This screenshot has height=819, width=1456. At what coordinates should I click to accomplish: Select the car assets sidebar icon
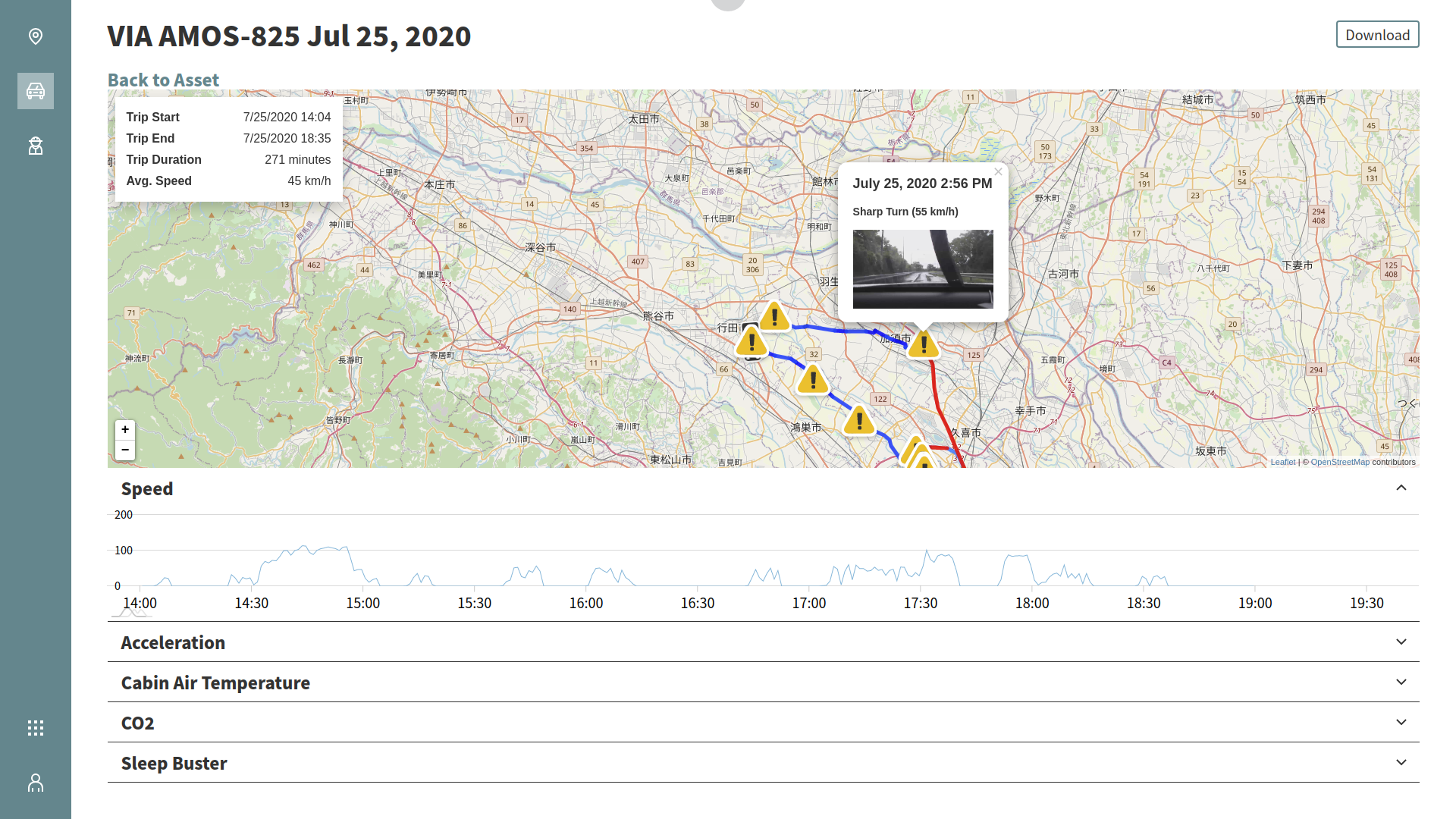coord(36,91)
